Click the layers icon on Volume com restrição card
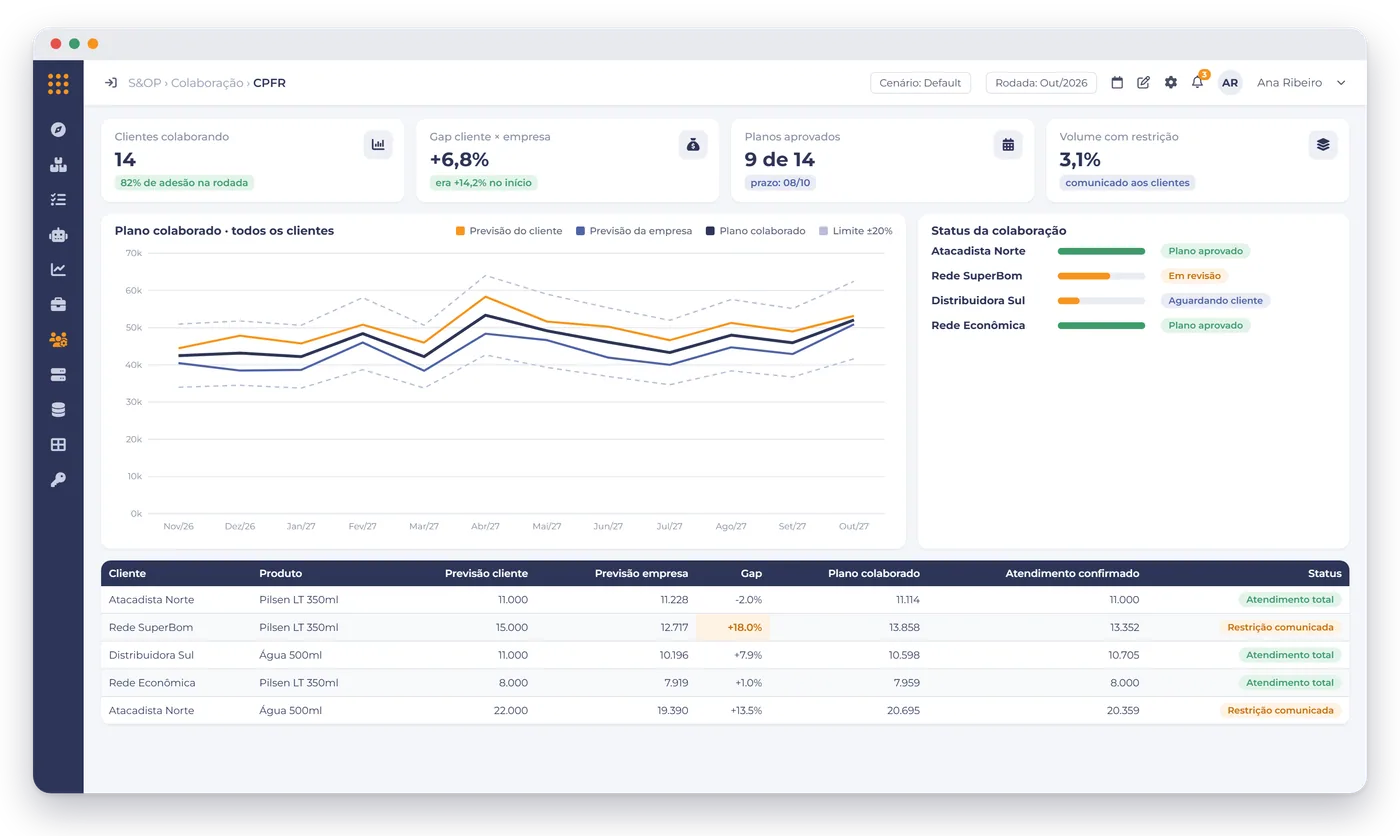Screen dimensions: 1400x836 (x=1323, y=145)
